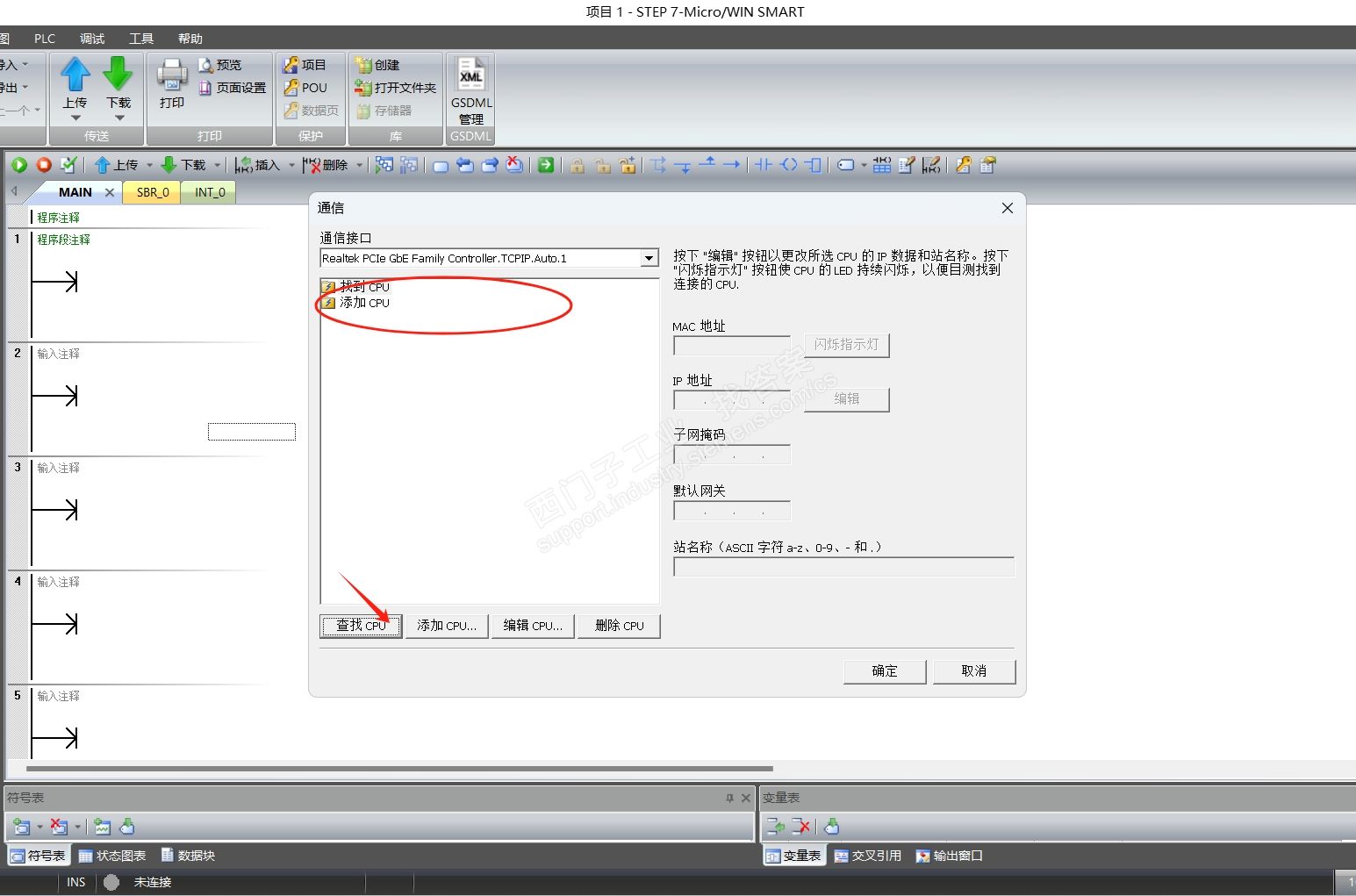Open the 调试 menu

point(92,39)
